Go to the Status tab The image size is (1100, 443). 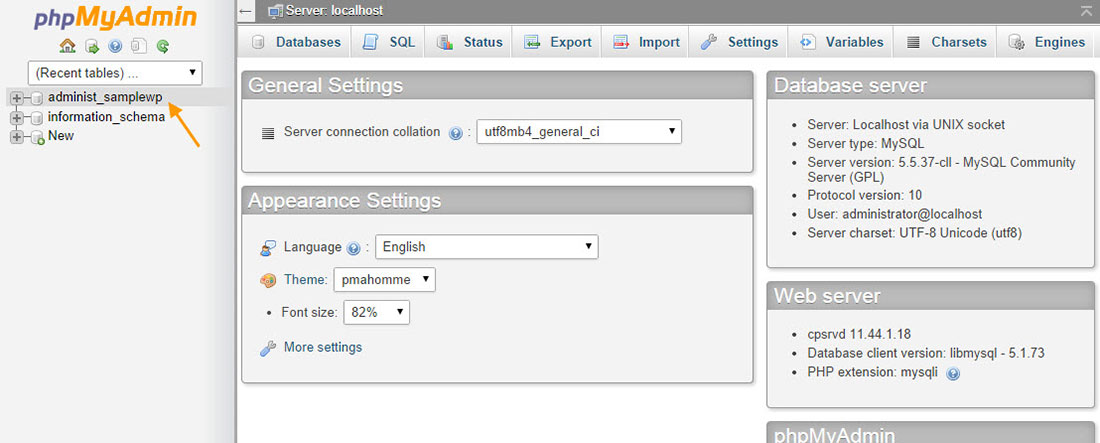pos(469,42)
